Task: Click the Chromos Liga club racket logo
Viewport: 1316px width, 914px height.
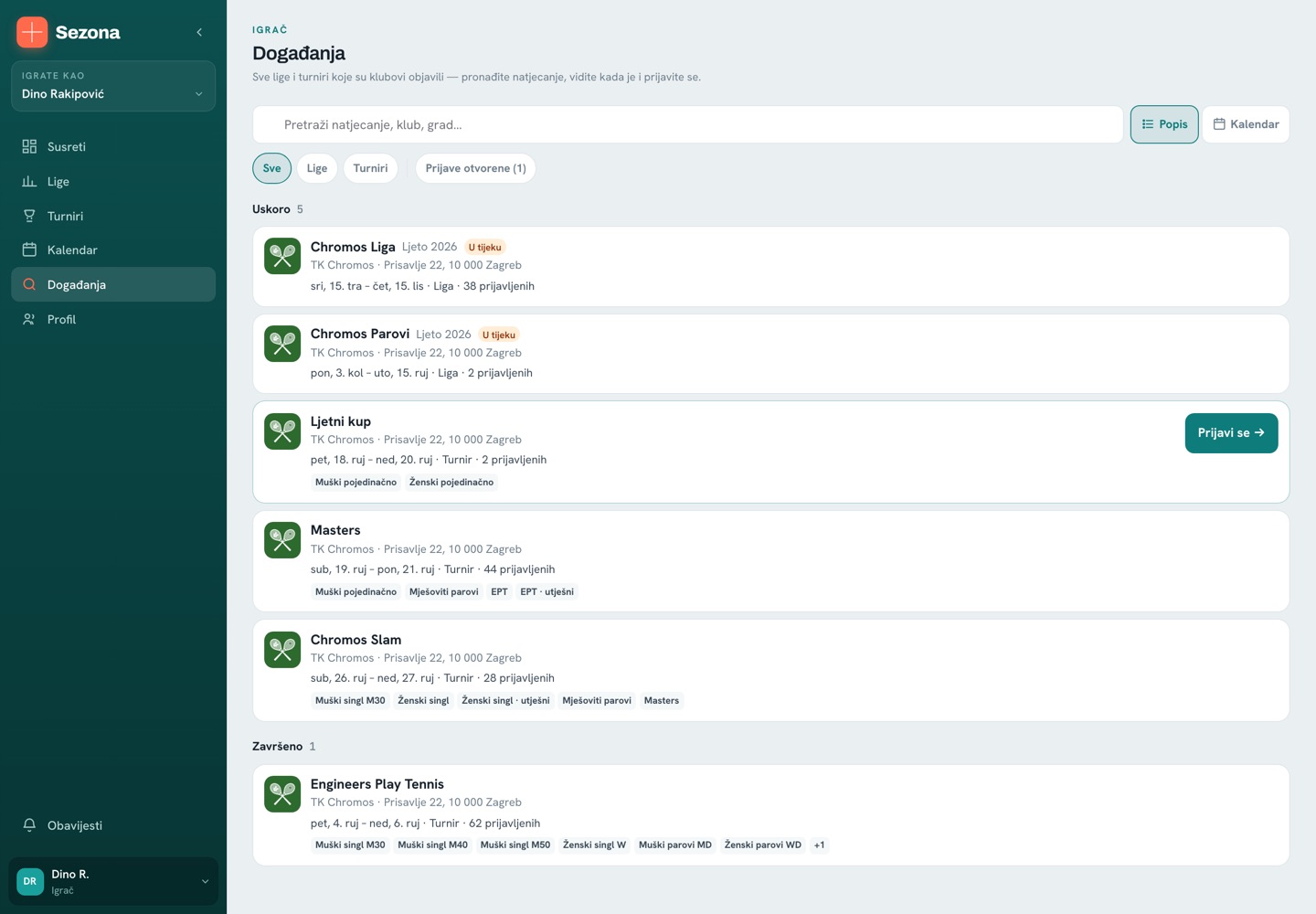Action: click(282, 256)
